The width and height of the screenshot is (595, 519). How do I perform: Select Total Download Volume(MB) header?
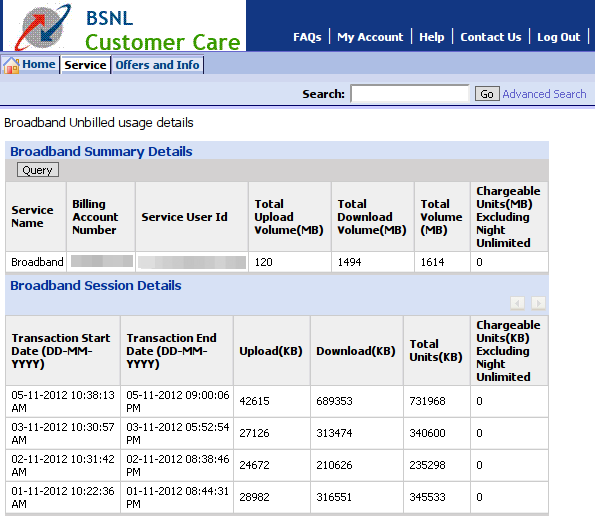click(x=373, y=216)
